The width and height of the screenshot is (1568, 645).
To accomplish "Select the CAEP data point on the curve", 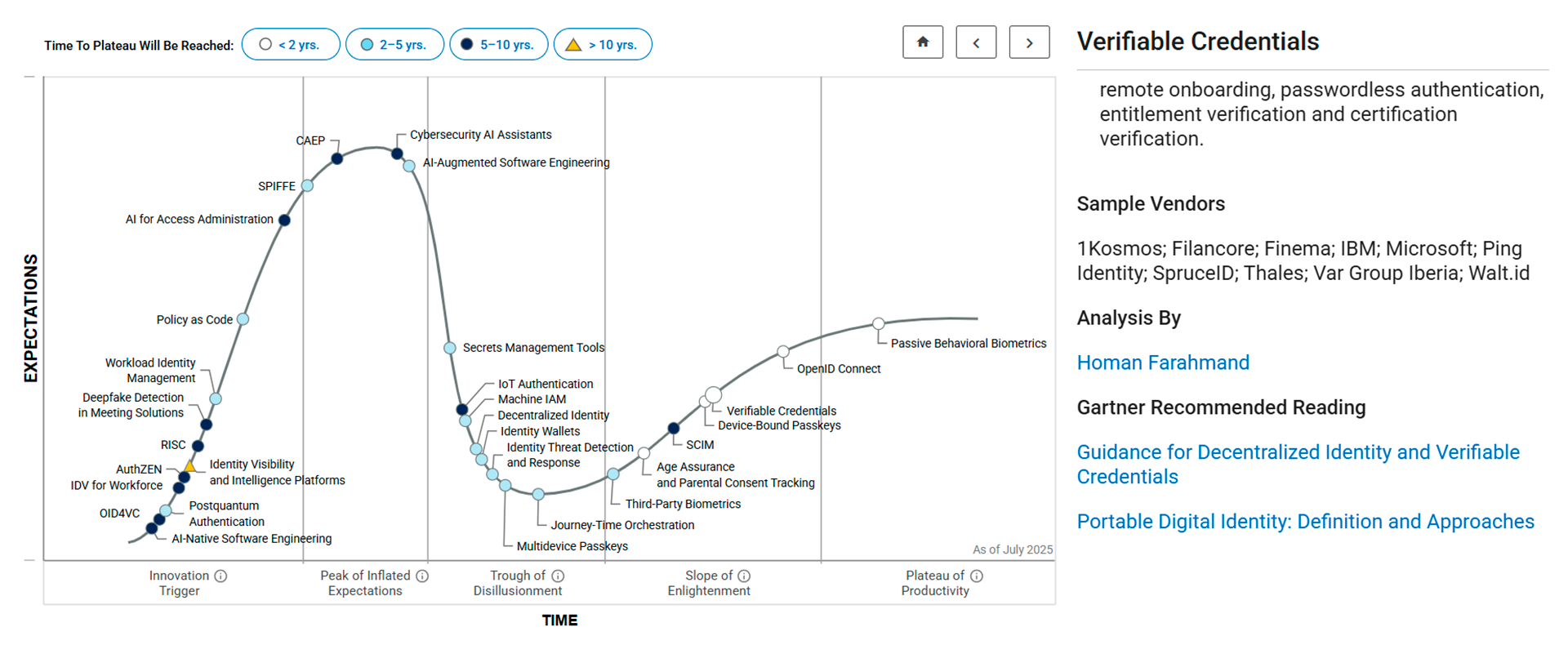I will (x=337, y=158).
